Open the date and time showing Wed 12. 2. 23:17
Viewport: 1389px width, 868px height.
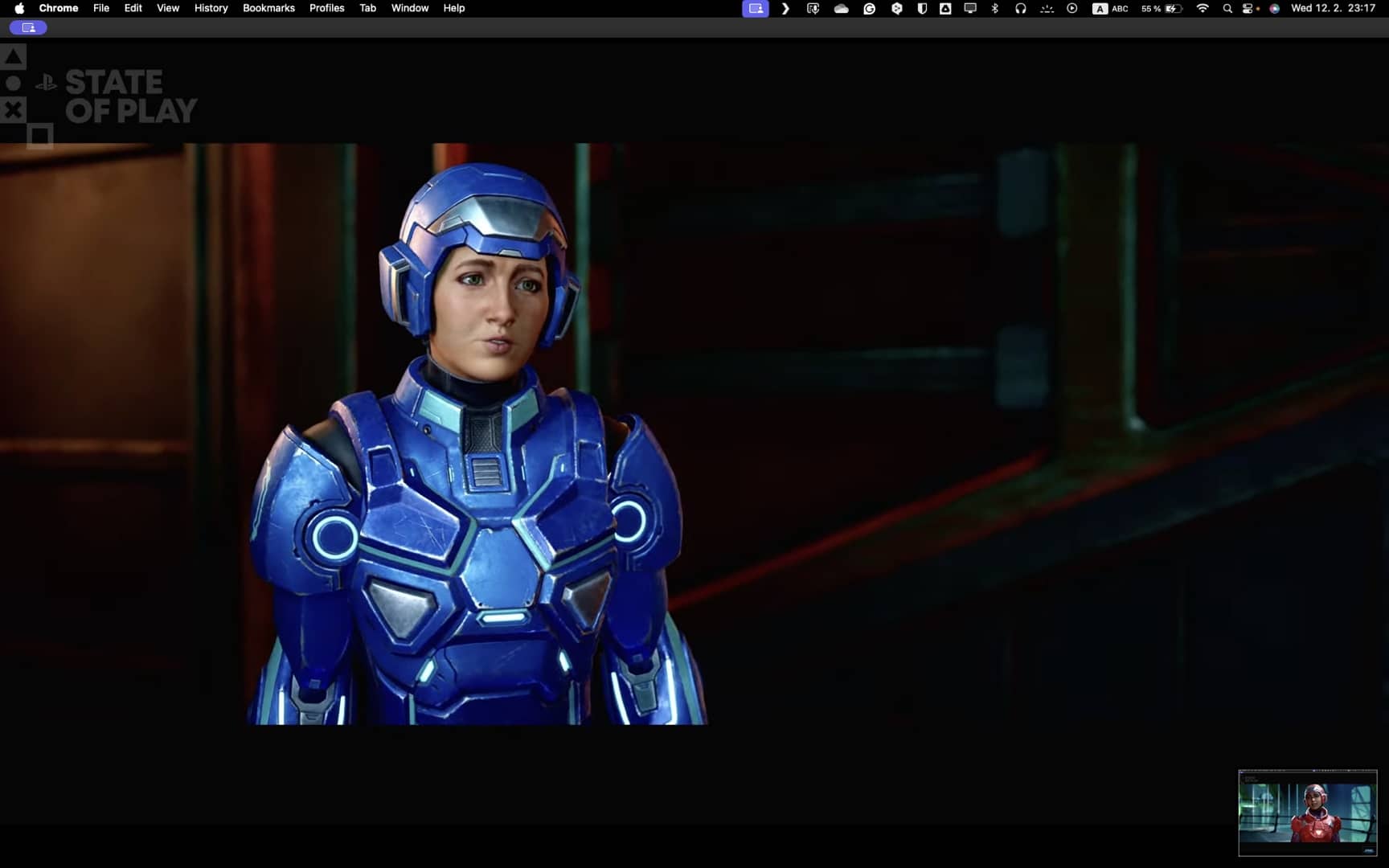pos(1333,8)
